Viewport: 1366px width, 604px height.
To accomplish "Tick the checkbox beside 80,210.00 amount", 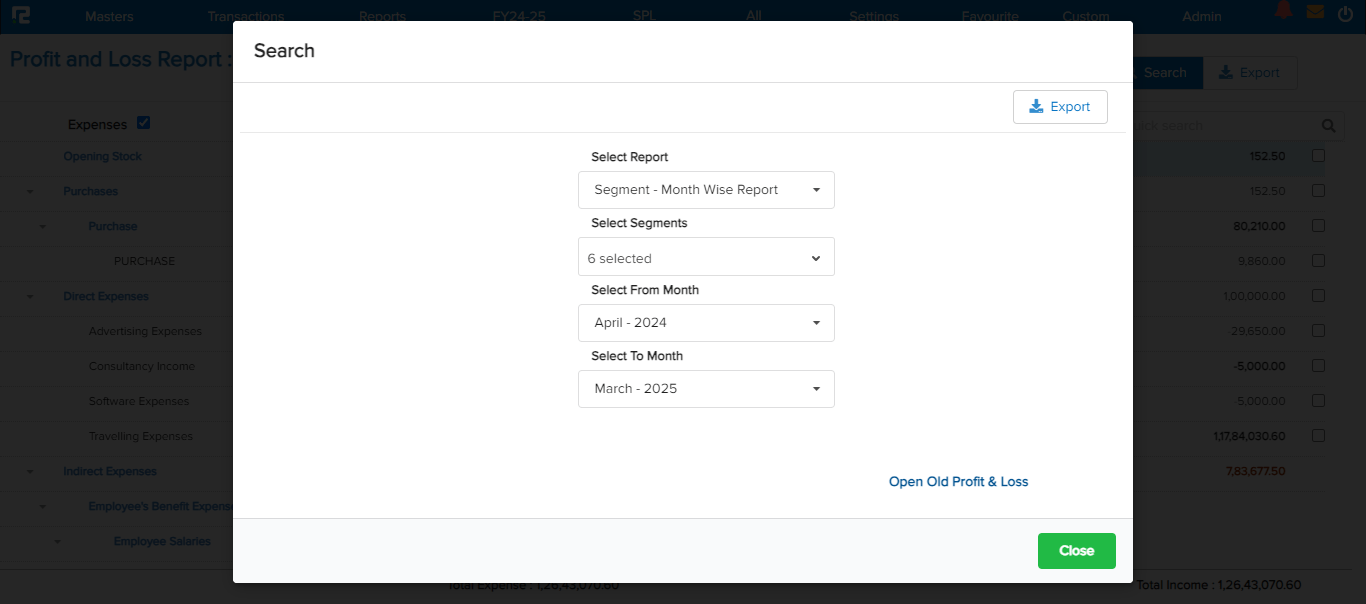I will point(1318,226).
